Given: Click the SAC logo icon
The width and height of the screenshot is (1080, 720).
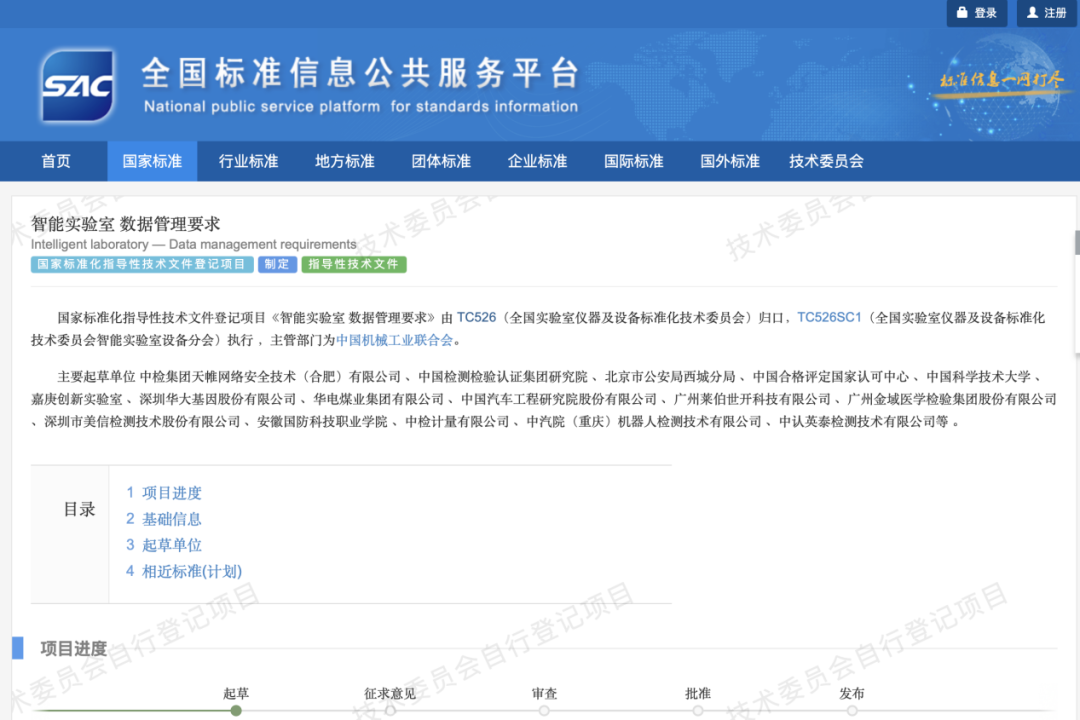Looking at the screenshot, I should (x=77, y=85).
